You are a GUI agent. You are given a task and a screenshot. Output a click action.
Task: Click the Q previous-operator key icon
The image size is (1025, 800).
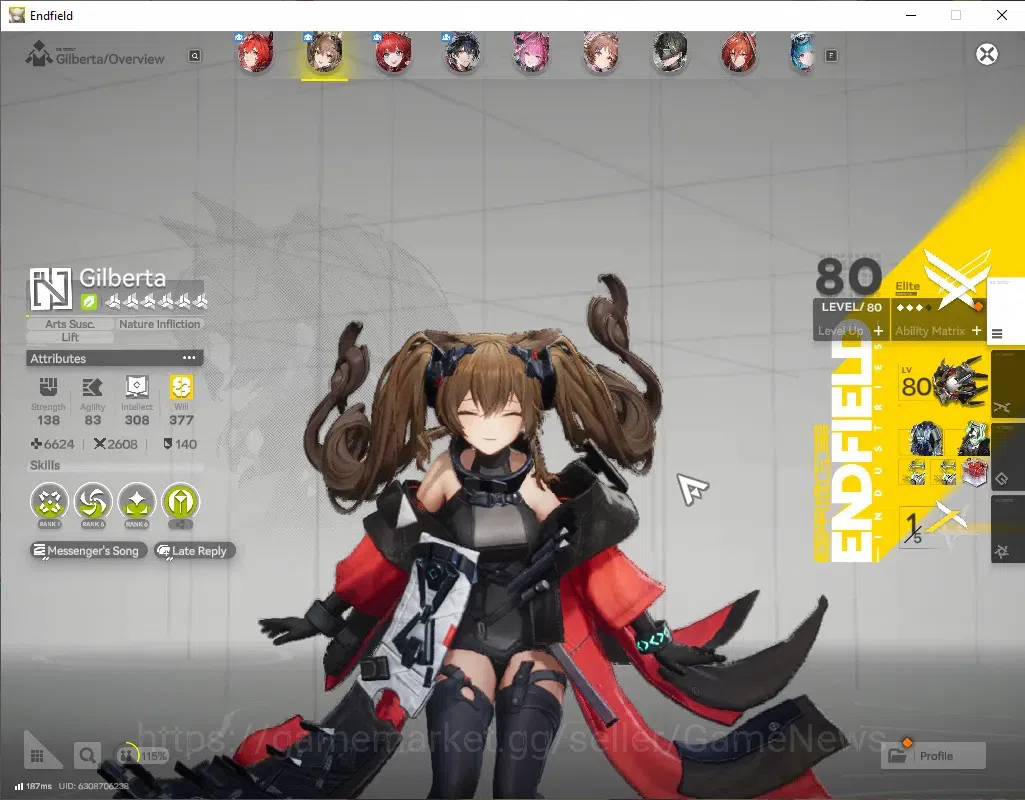click(195, 56)
